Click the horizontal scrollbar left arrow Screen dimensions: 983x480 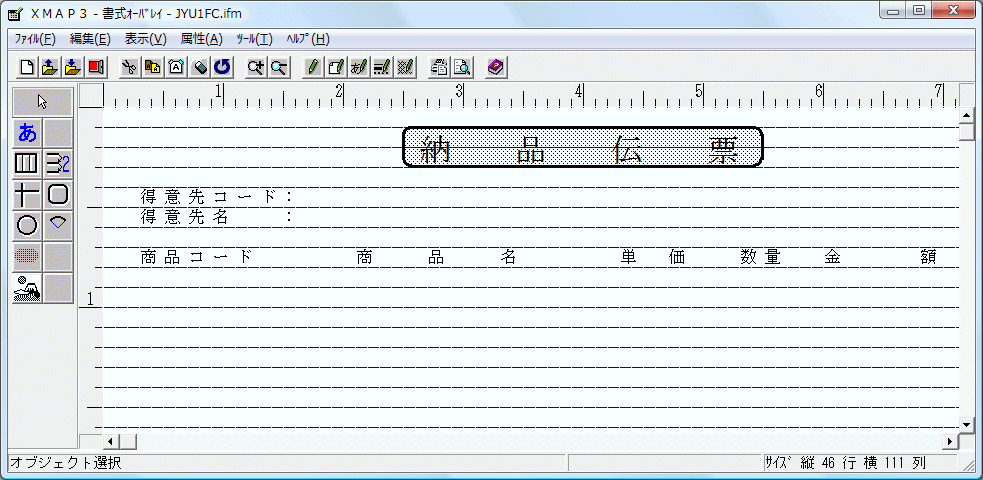point(111,442)
